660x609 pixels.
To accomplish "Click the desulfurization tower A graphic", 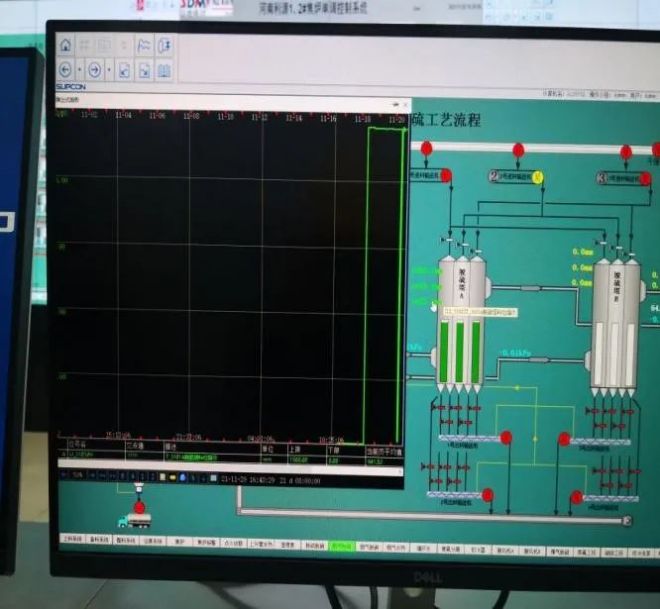I will pos(460,320).
